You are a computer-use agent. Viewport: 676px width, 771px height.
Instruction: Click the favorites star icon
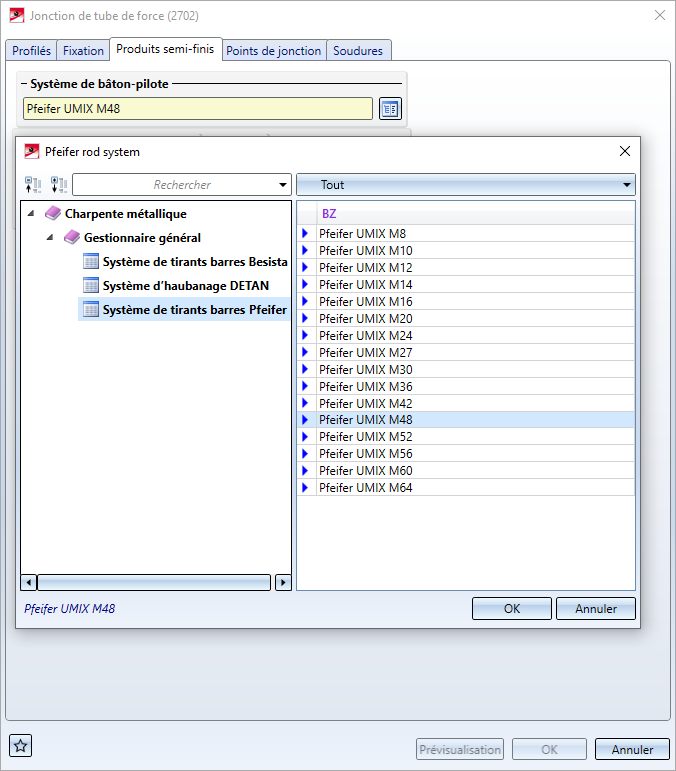[21, 746]
